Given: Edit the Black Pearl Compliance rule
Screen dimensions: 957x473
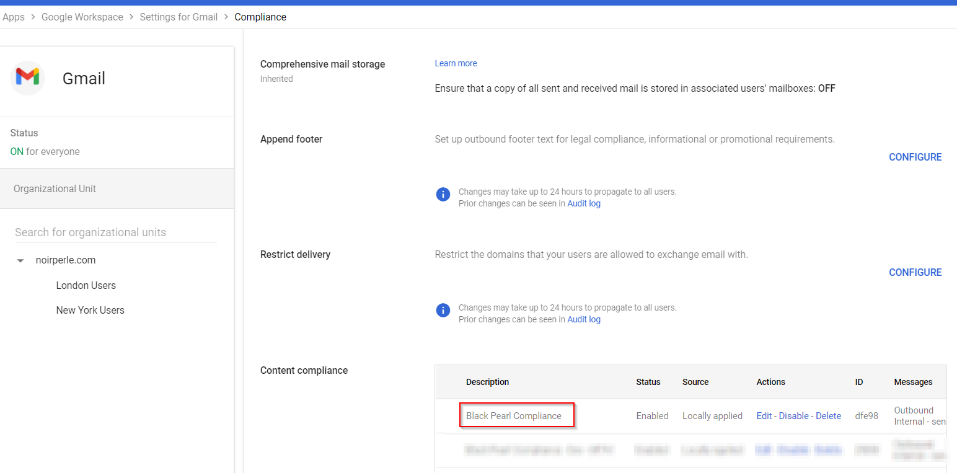Looking at the screenshot, I should coord(764,416).
